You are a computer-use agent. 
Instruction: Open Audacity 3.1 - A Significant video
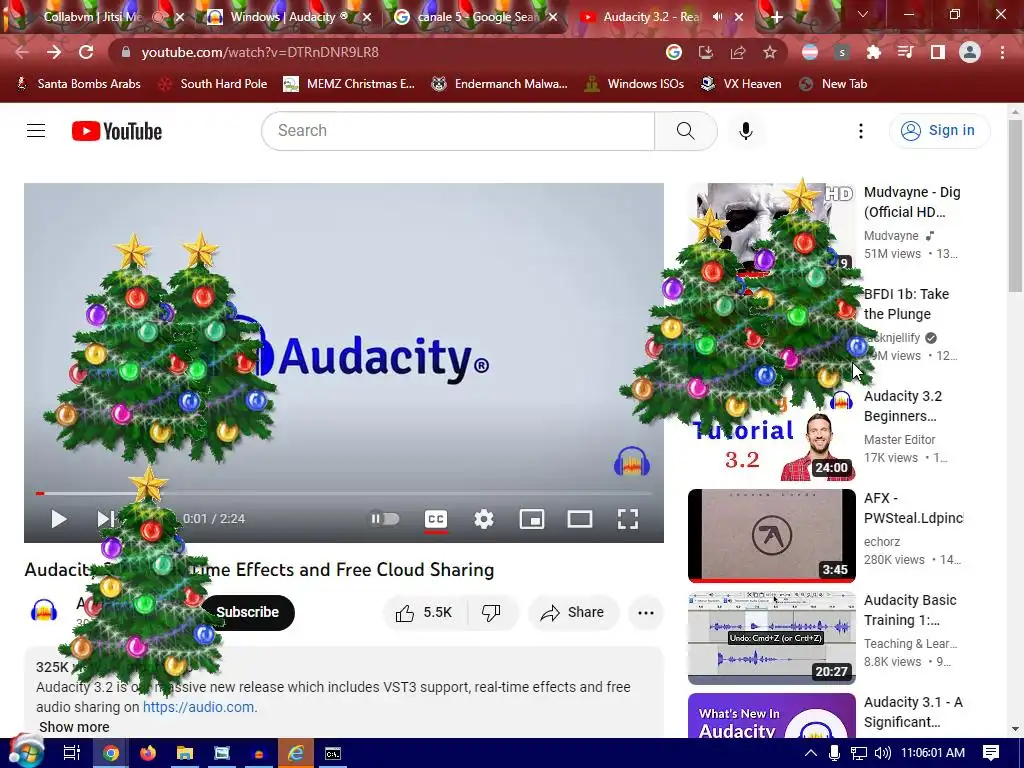point(913,712)
